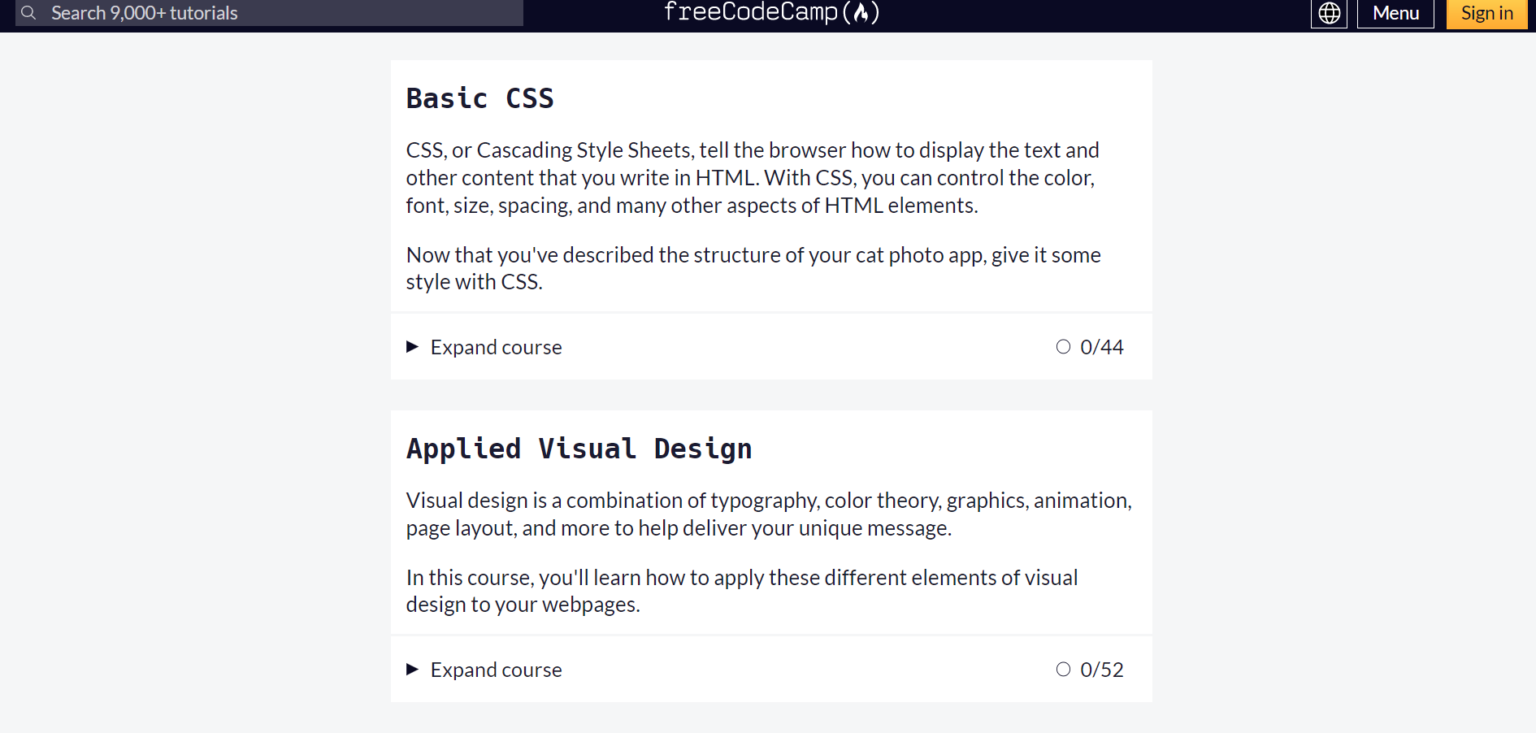Click the Sign in button

1486,13
